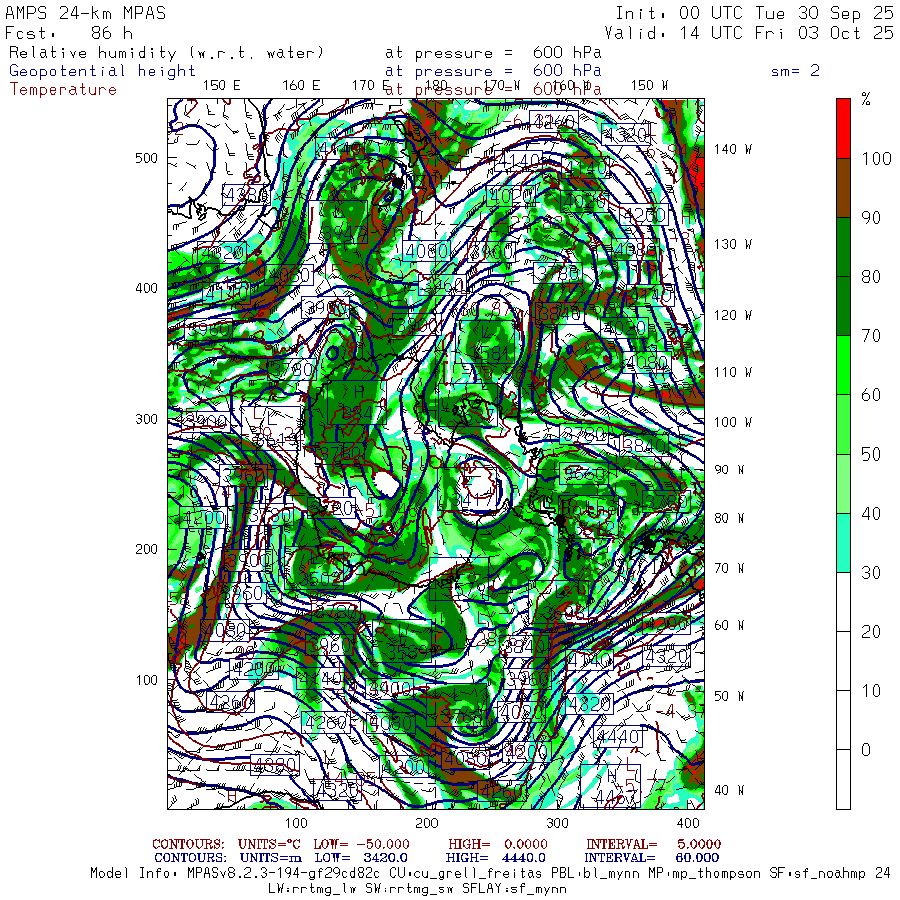This screenshot has height=900, width=900.
Task: Click the 'Valid: 14 UTC Fri 03 Oct 25' line
Action: tap(749, 33)
